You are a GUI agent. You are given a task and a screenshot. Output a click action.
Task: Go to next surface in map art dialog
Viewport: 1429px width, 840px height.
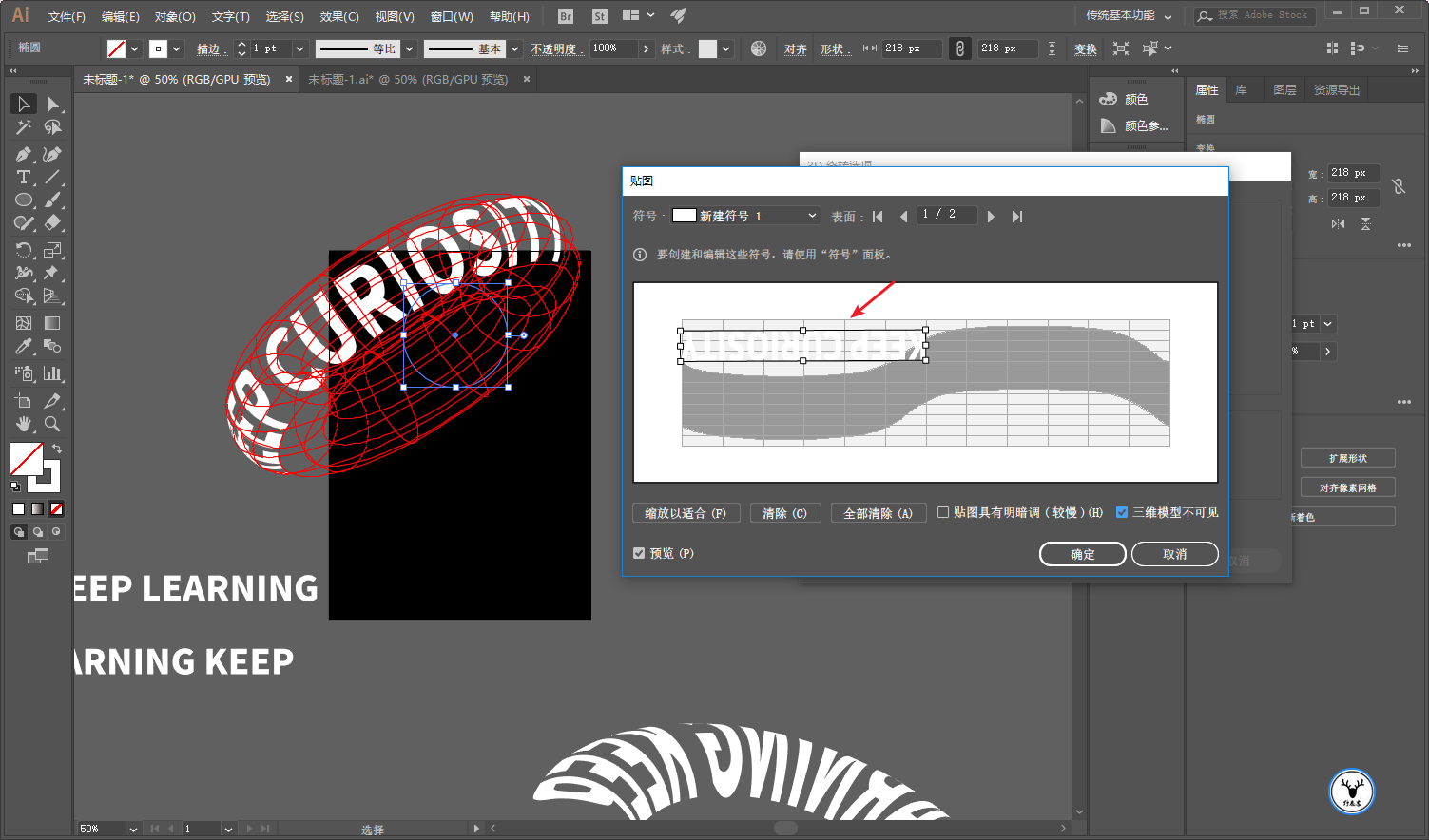991,217
